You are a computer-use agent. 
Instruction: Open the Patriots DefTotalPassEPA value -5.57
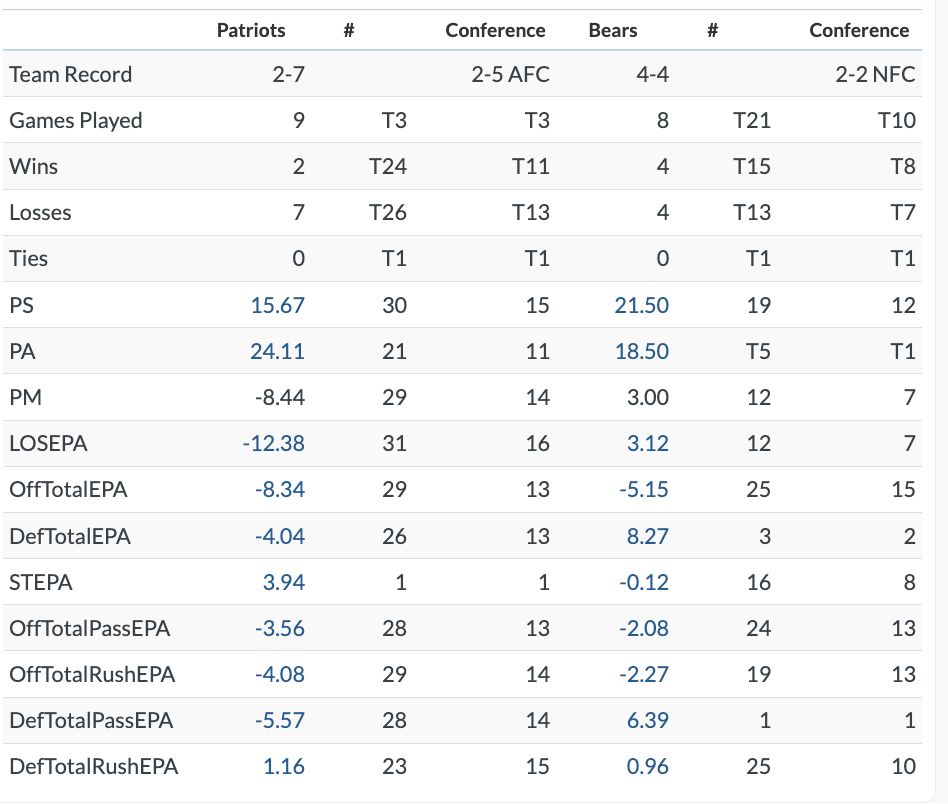point(279,720)
